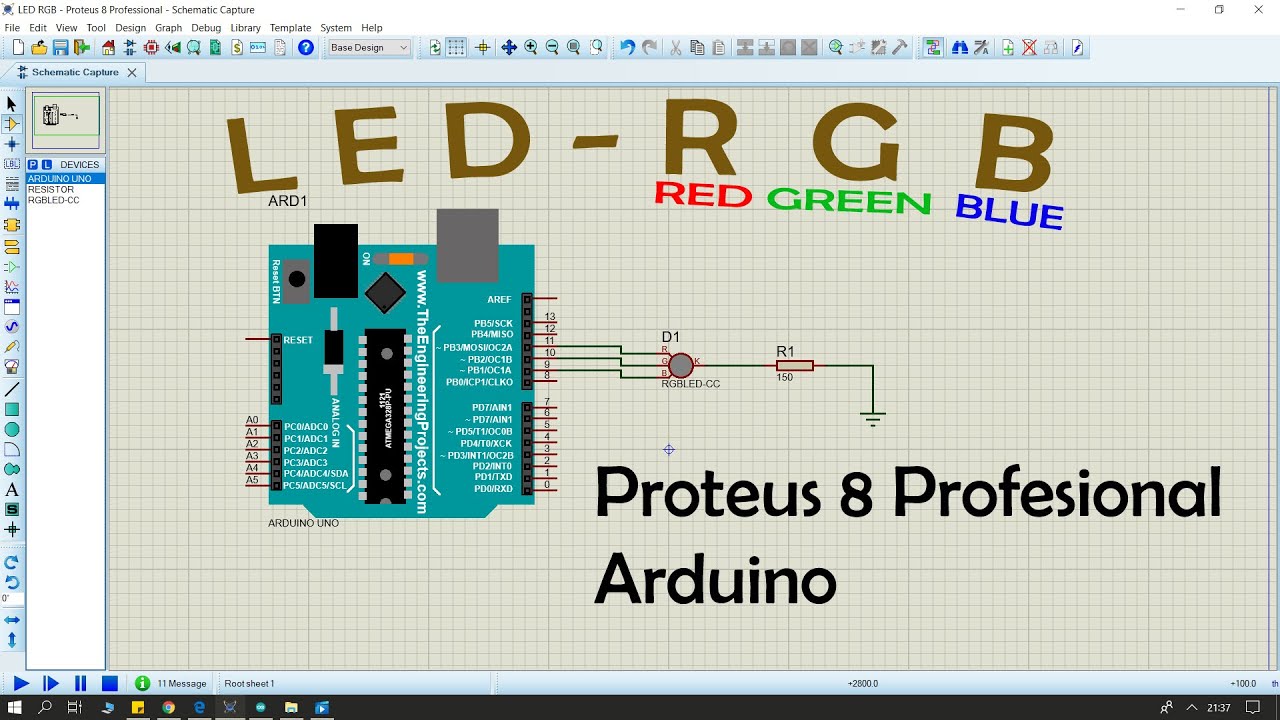Create a new project with the blank page icon
Image resolution: width=1280 pixels, height=720 pixels.
(17, 47)
